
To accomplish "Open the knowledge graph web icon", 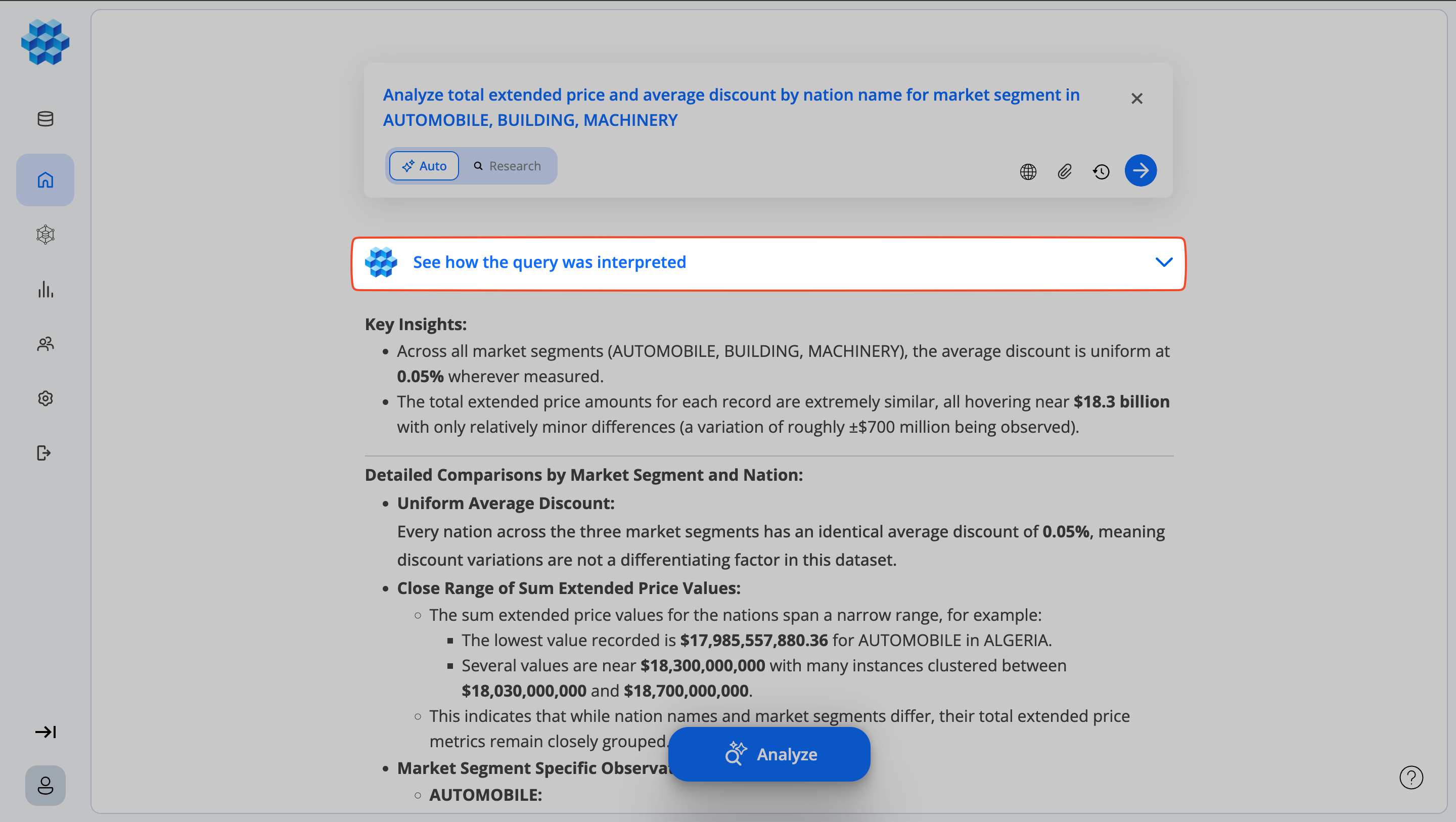I will click(45, 235).
